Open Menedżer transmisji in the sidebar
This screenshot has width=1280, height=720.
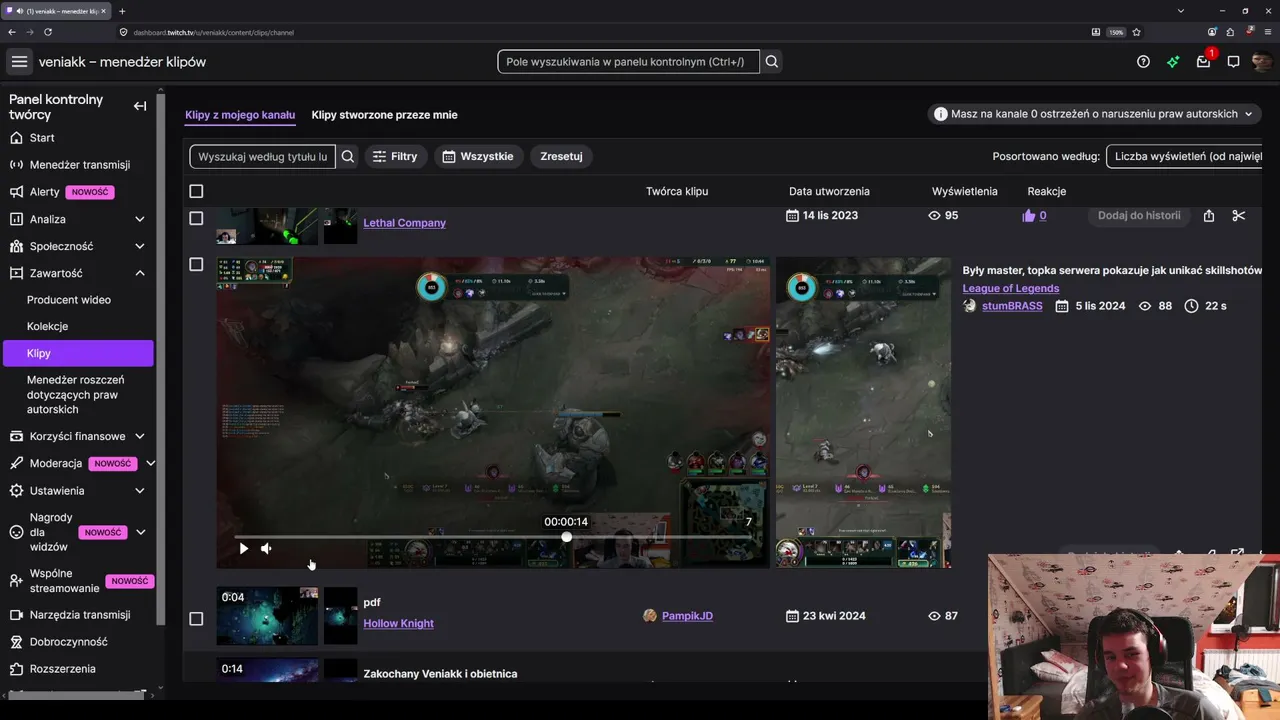pos(79,165)
